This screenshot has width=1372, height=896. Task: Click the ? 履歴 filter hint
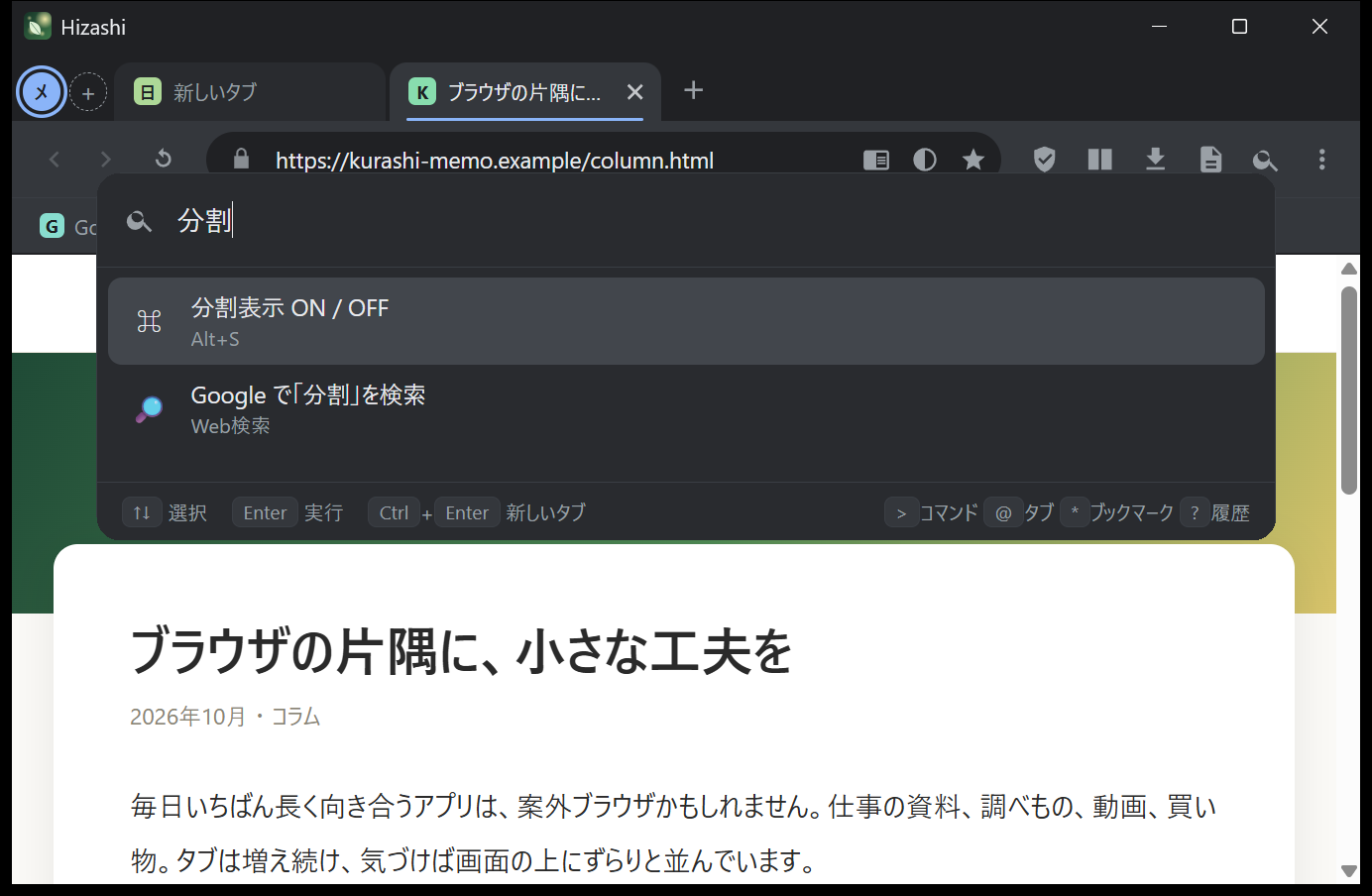(1215, 512)
